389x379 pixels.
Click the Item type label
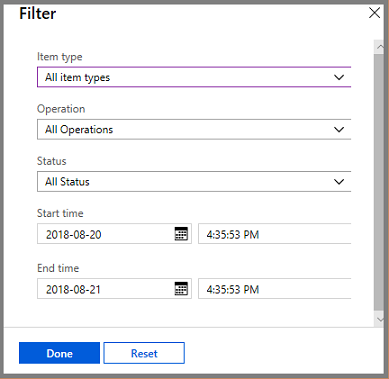pyautogui.click(x=60, y=57)
